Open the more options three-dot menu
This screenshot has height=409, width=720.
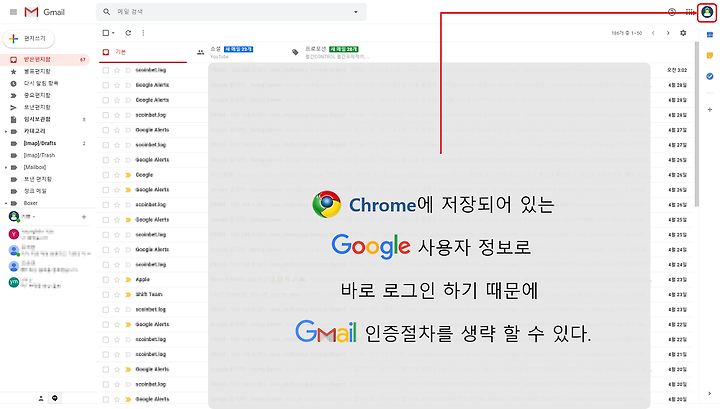click(143, 33)
